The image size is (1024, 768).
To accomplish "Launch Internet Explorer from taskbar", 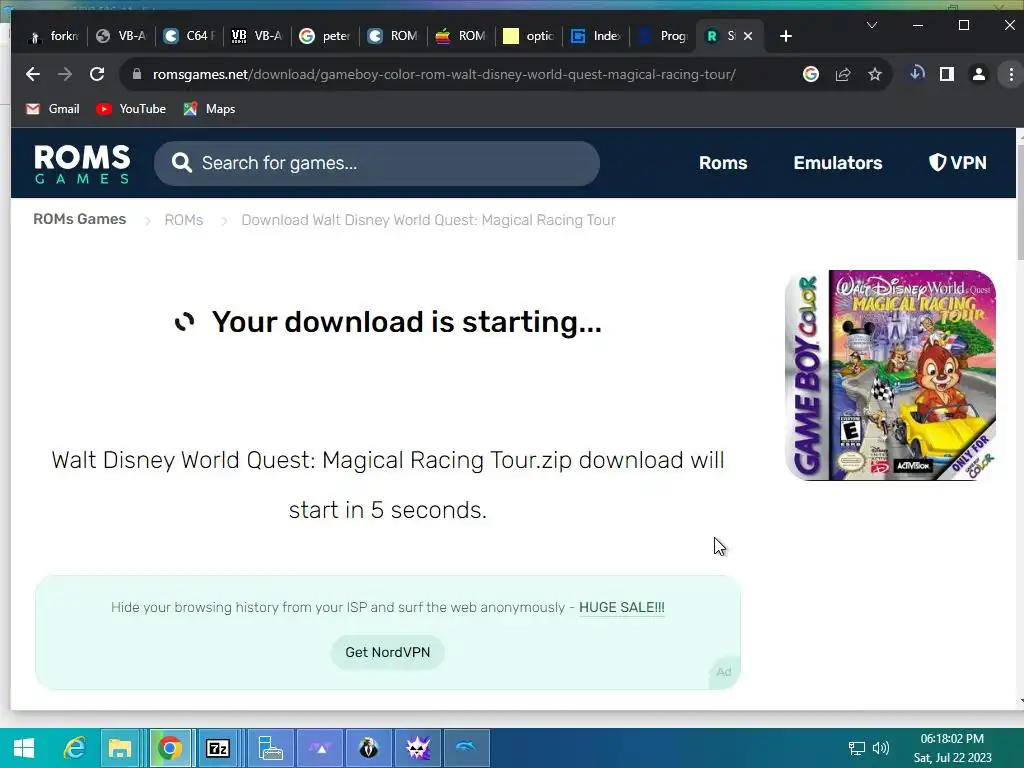I will pos(74,748).
